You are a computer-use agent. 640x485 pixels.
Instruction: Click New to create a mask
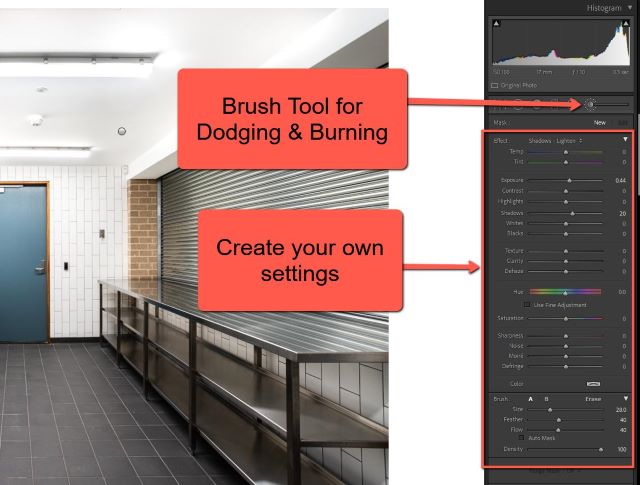coord(601,122)
